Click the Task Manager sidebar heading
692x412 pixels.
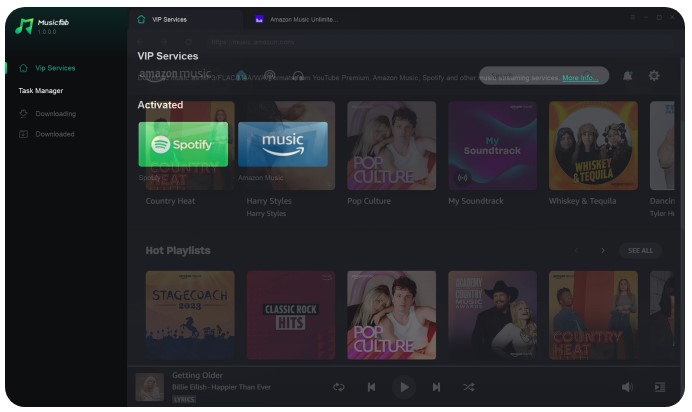pos(41,90)
